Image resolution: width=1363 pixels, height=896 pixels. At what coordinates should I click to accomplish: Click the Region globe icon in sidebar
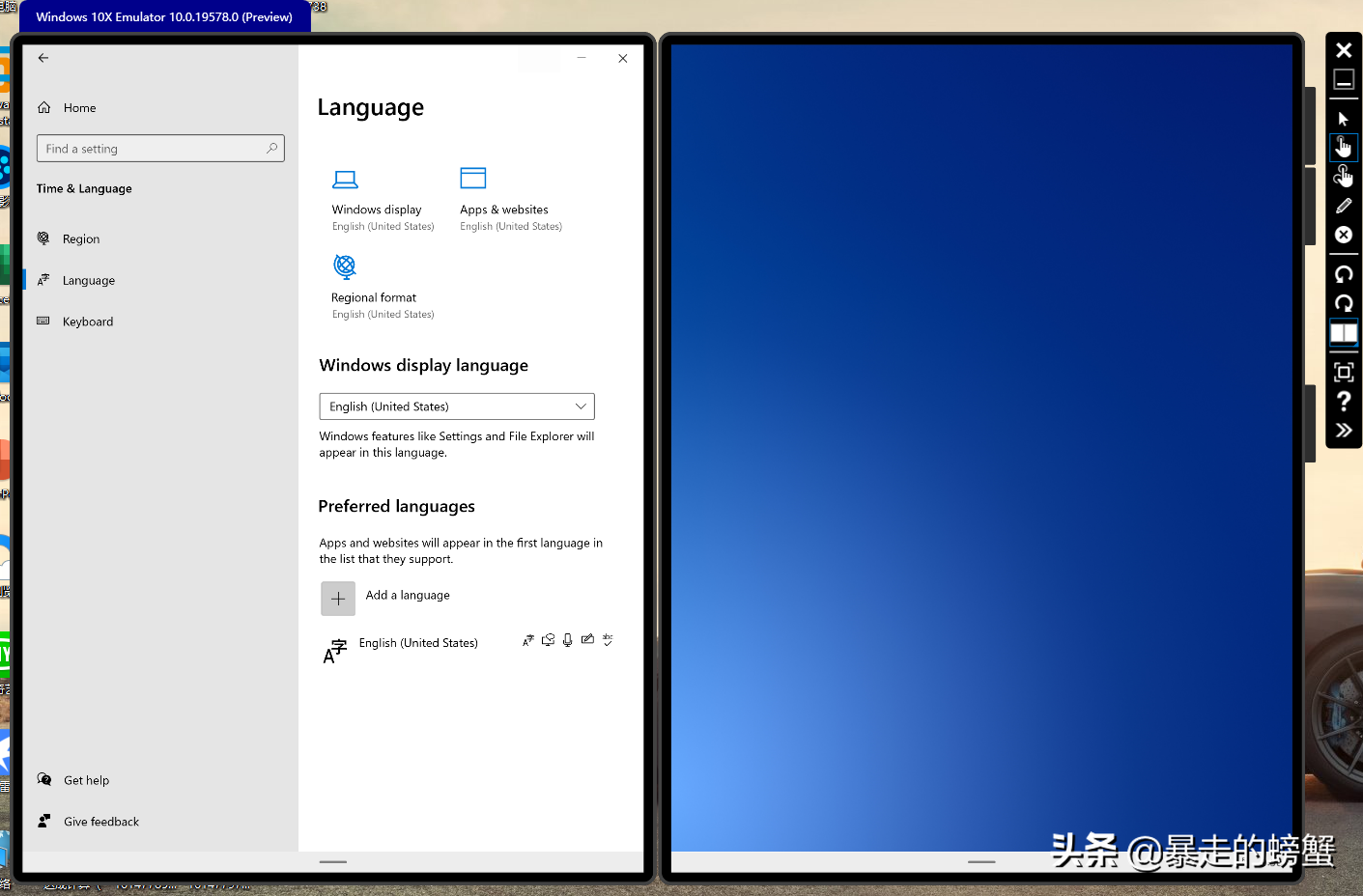[x=43, y=238]
